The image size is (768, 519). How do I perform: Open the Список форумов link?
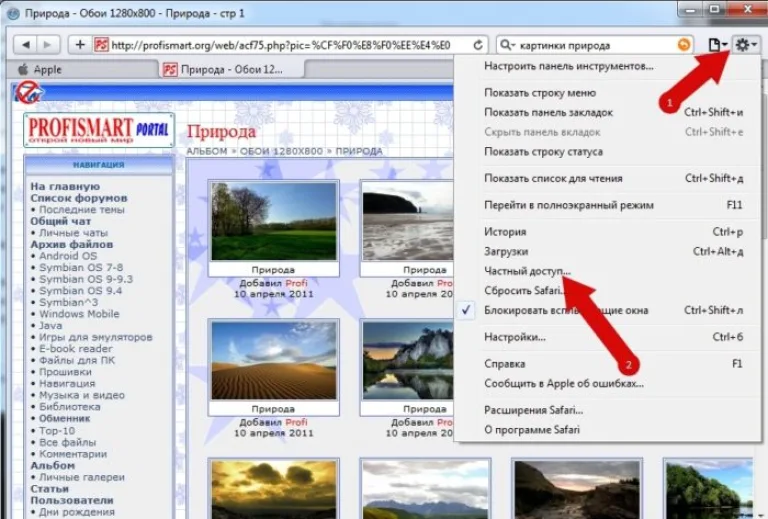(79, 198)
